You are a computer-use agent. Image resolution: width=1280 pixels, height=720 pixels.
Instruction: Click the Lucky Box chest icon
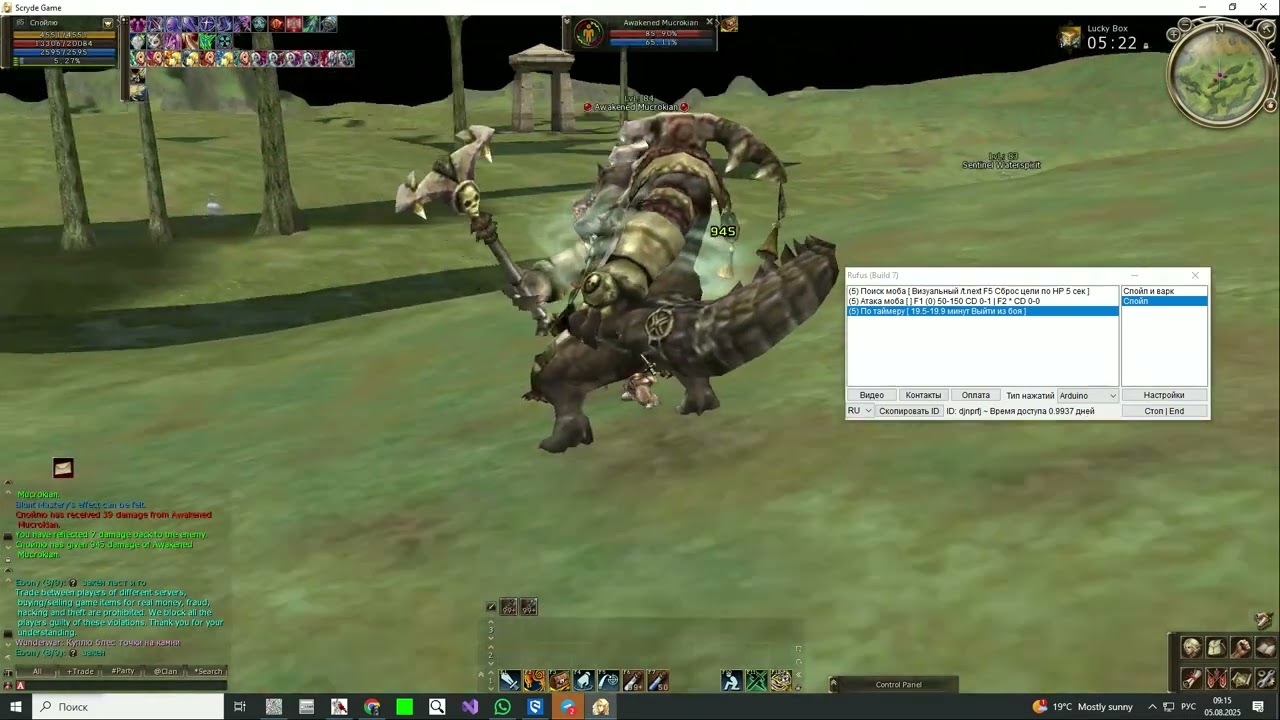coord(1071,38)
